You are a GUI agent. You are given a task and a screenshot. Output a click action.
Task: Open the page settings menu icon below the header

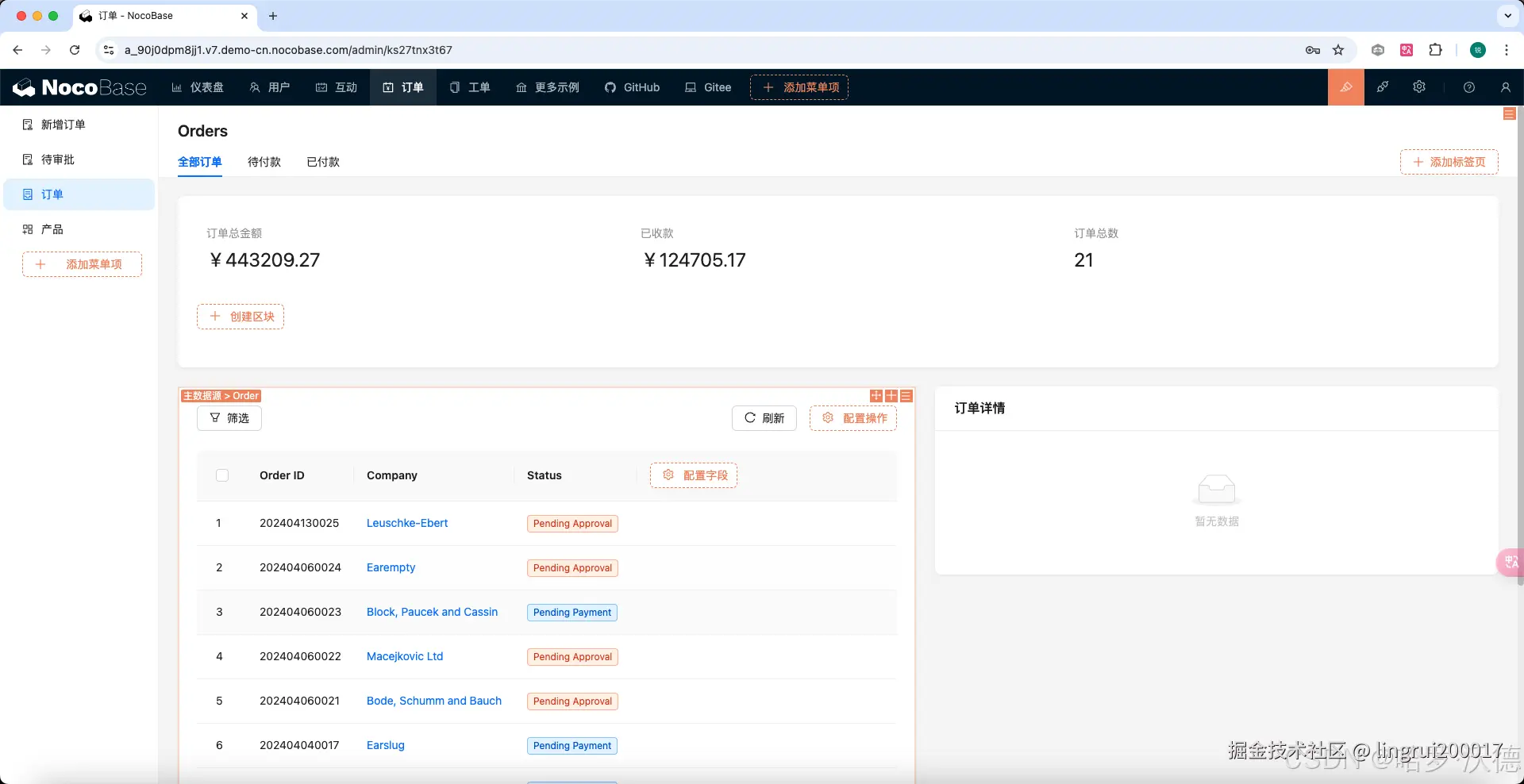tap(1510, 114)
